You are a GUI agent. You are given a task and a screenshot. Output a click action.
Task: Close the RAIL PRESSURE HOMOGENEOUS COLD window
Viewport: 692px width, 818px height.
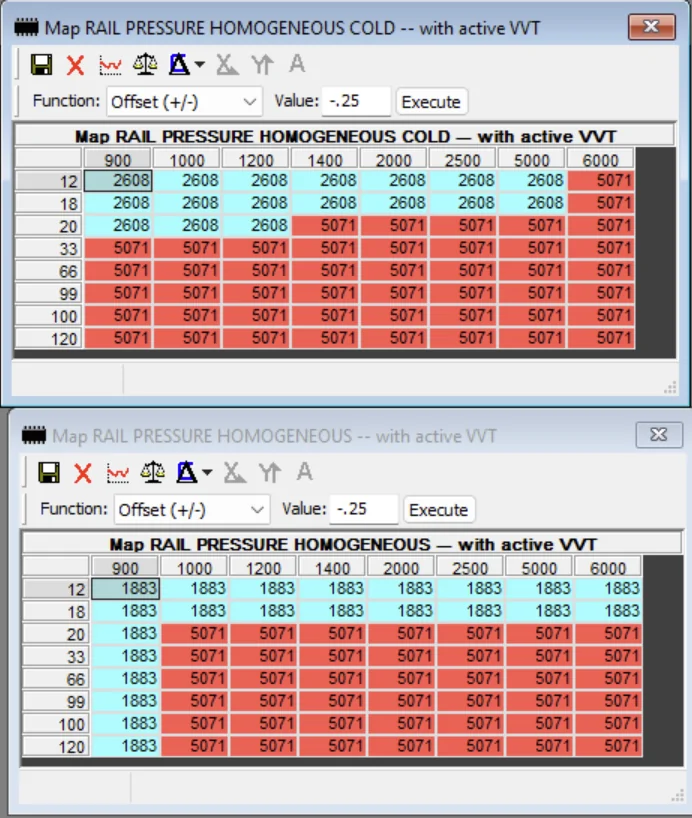[651, 27]
